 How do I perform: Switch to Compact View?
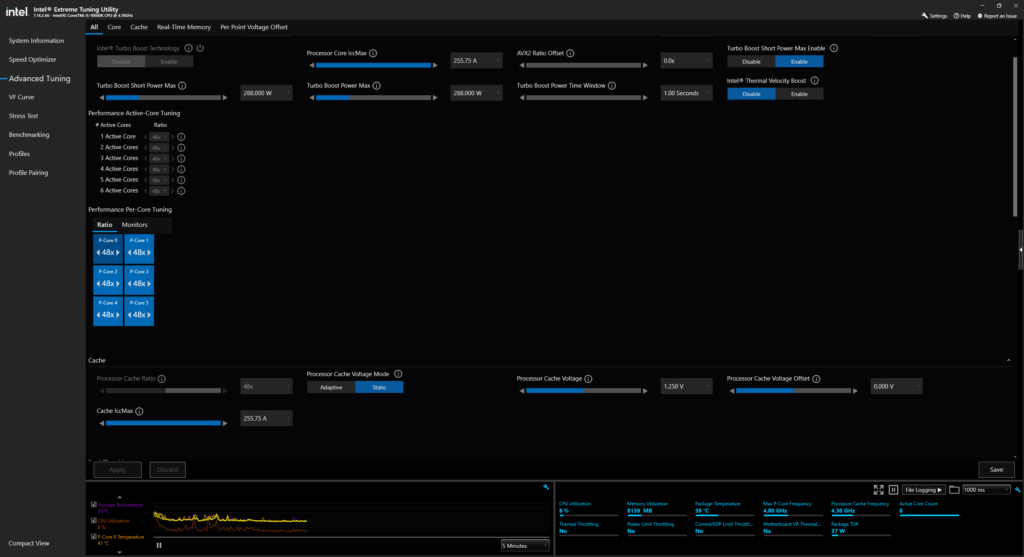coord(29,543)
